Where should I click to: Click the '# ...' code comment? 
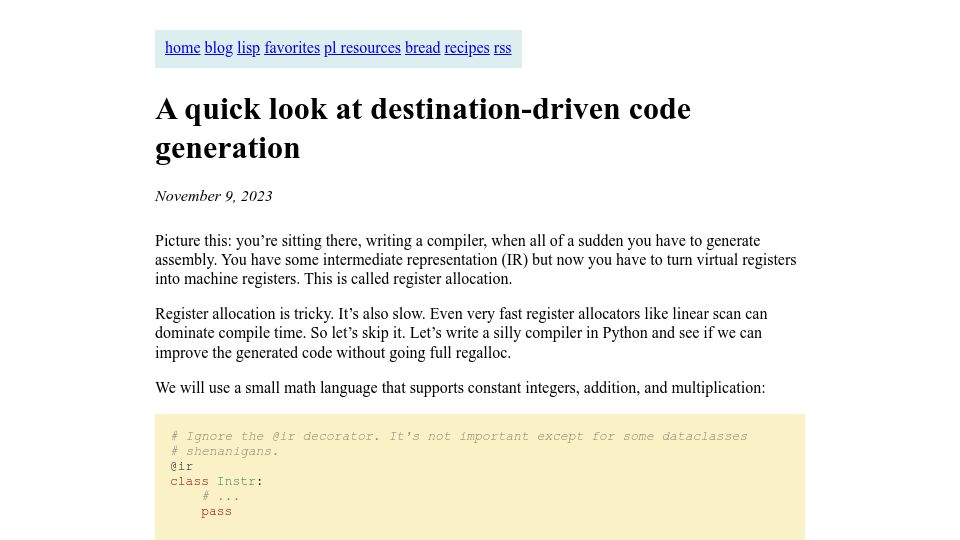[220, 497]
